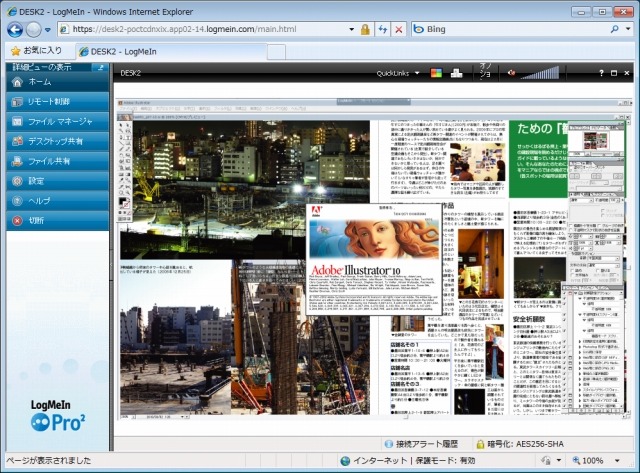Viewport: 640px width, 473px height.
Task: Select the DESK2 - LogMeIn browser tab
Action: (171, 52)
